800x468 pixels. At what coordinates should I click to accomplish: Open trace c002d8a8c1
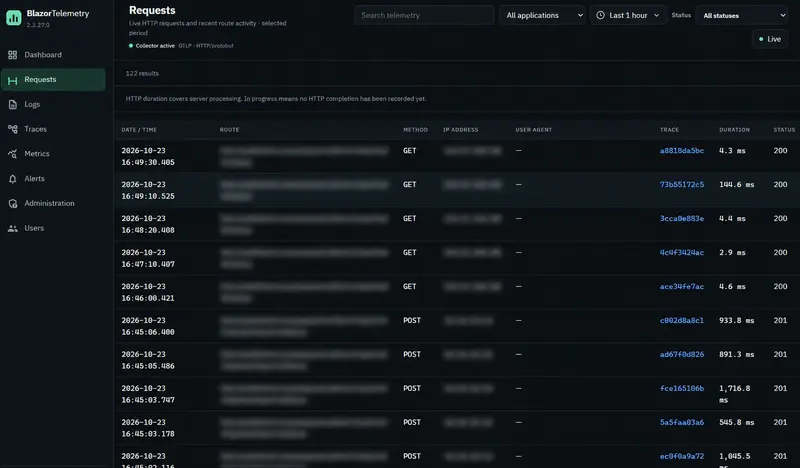[682, 321]
